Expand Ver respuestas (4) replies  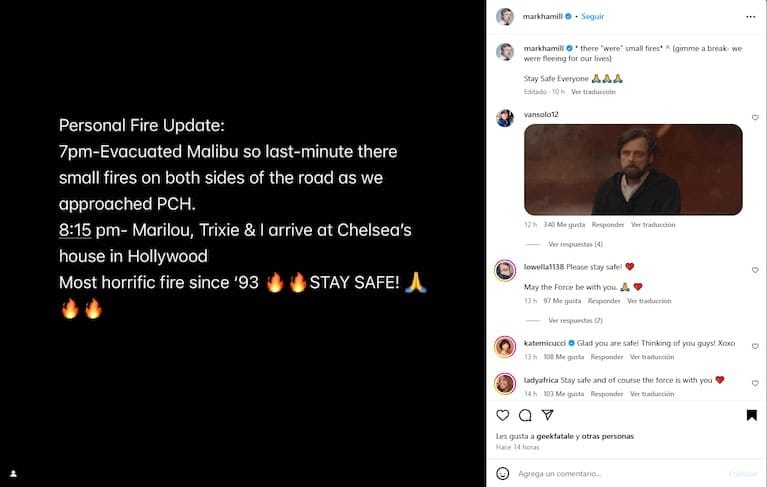[x=575, y=244]
